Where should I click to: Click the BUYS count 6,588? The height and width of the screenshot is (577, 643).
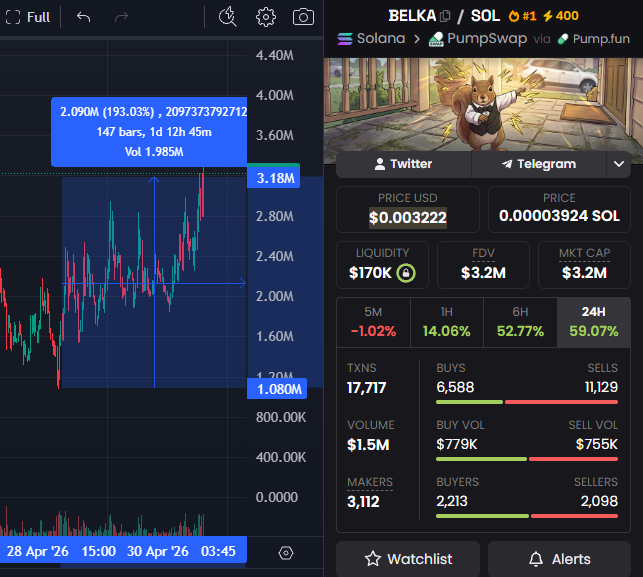point(455,387)
